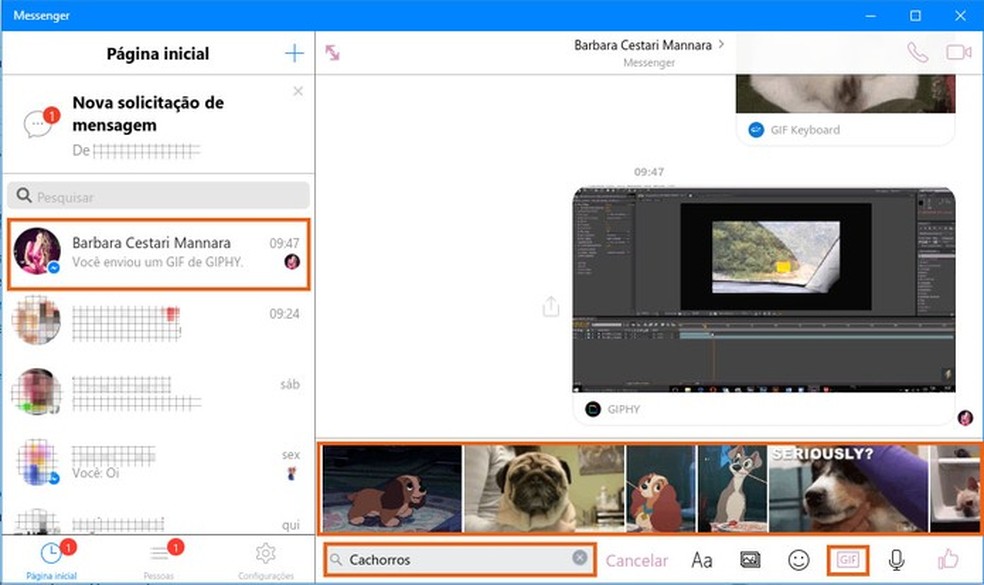
Task: Switch to the Pessoas tab
Action: click(159, 559)
